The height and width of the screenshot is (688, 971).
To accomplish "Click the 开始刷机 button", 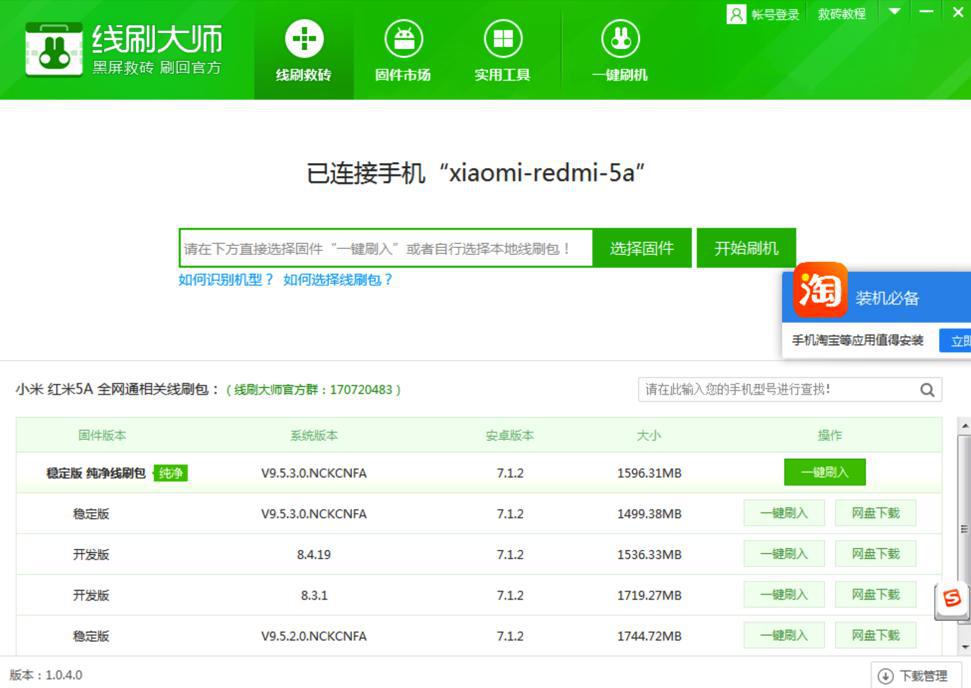I will click(746, 248).
